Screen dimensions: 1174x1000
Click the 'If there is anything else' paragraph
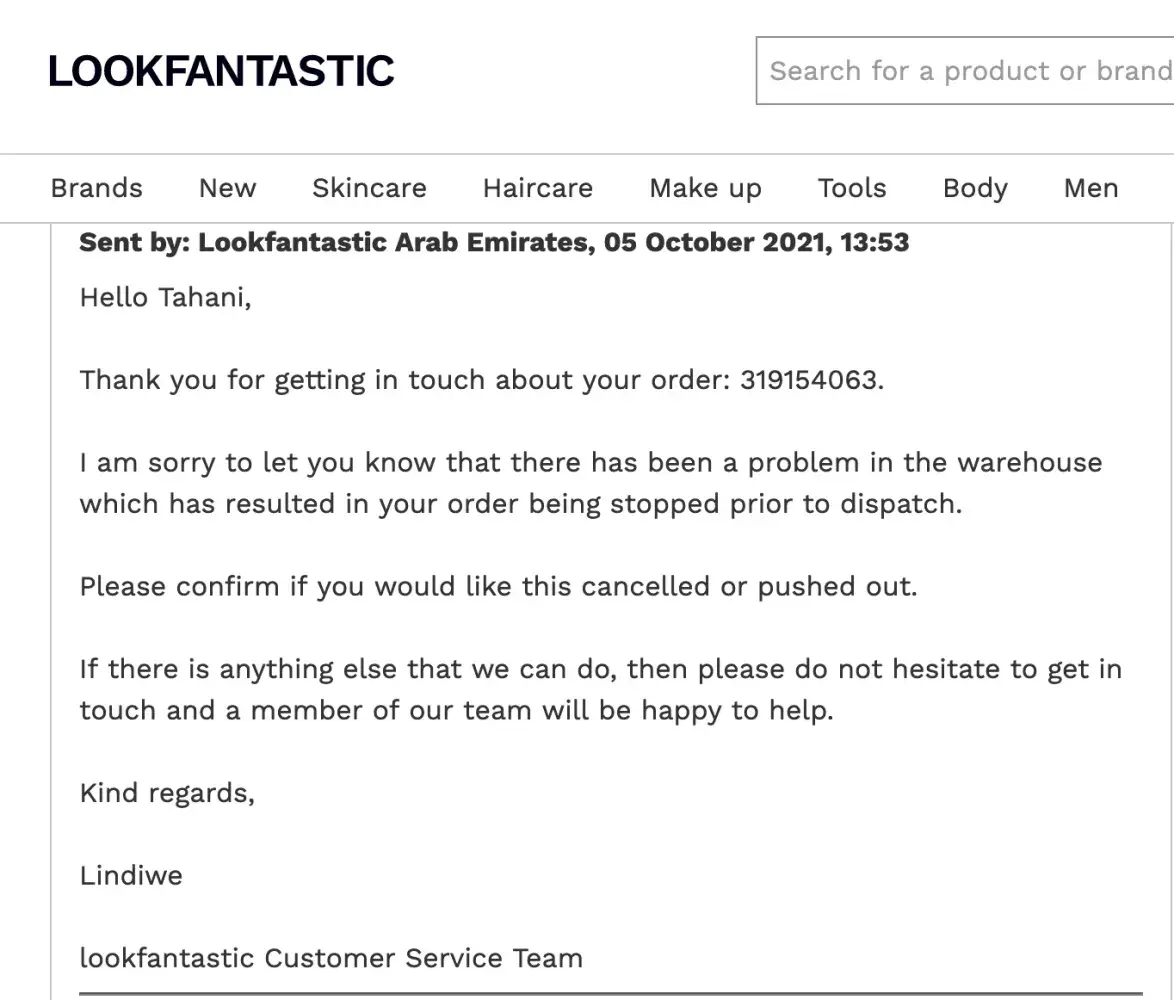(600, 689)
